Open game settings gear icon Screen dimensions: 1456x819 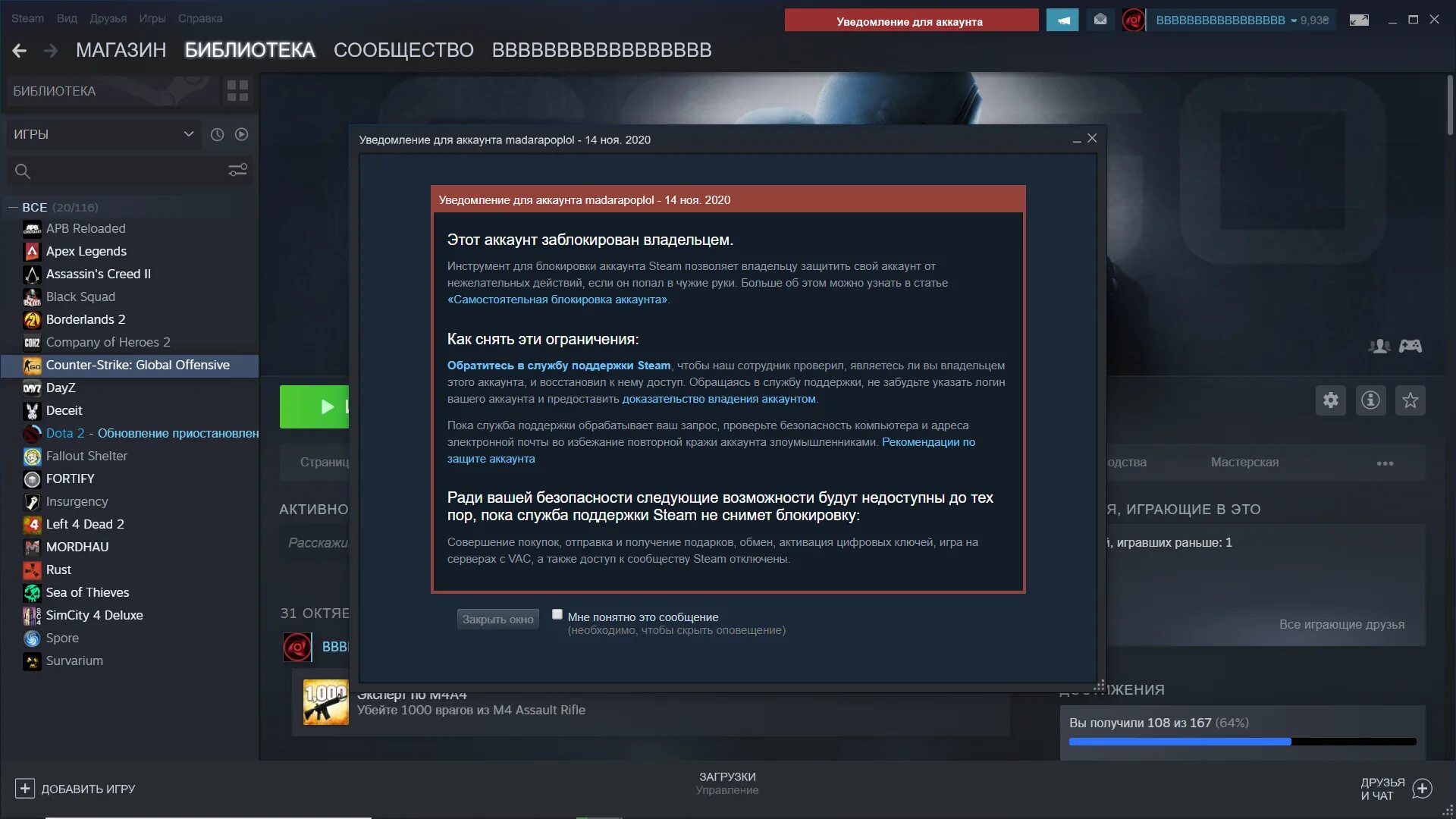pos(1331,400)
